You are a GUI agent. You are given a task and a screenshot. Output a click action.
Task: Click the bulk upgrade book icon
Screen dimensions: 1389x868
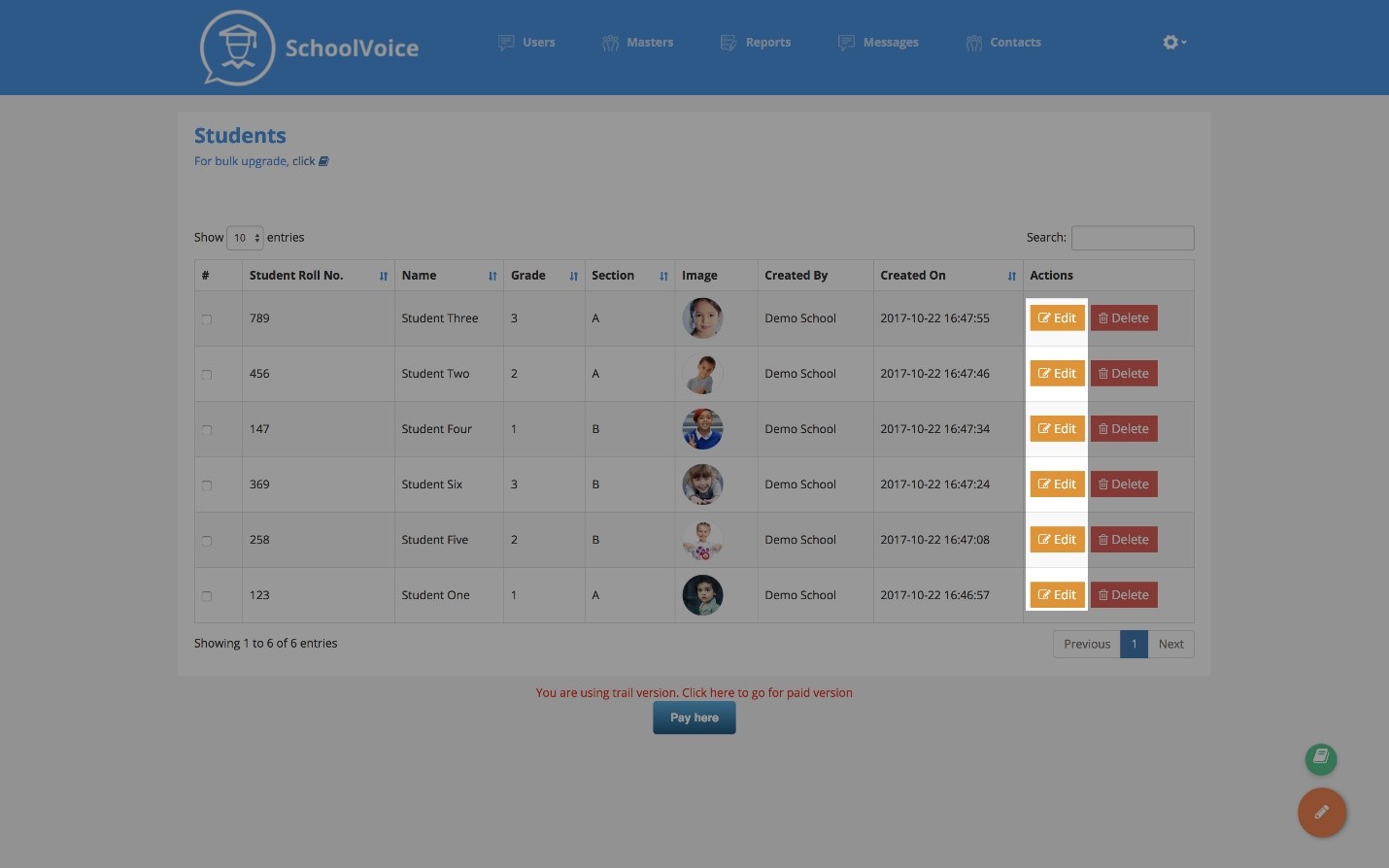323,161
